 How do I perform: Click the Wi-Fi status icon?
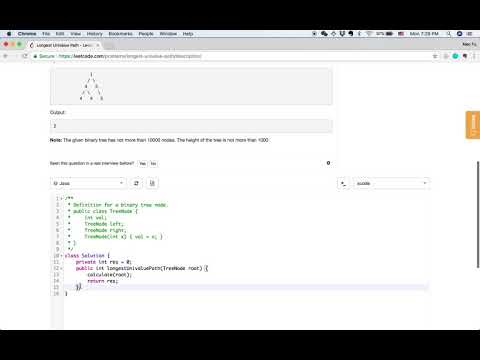tap(369, 34)
